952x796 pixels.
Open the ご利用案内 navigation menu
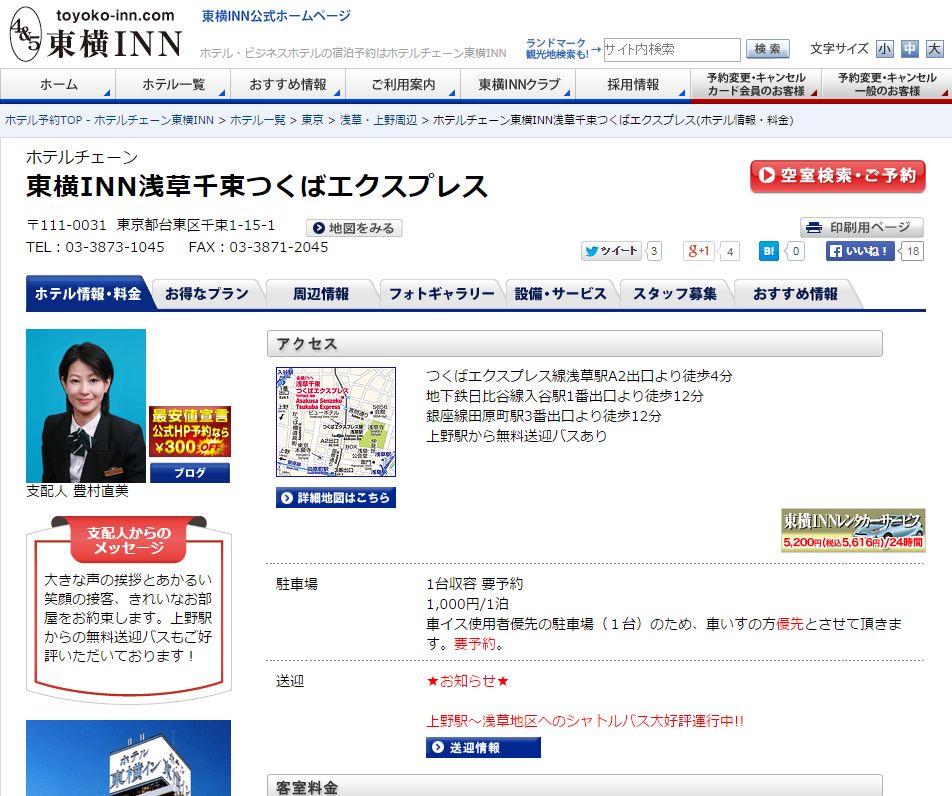pos(403,84)
